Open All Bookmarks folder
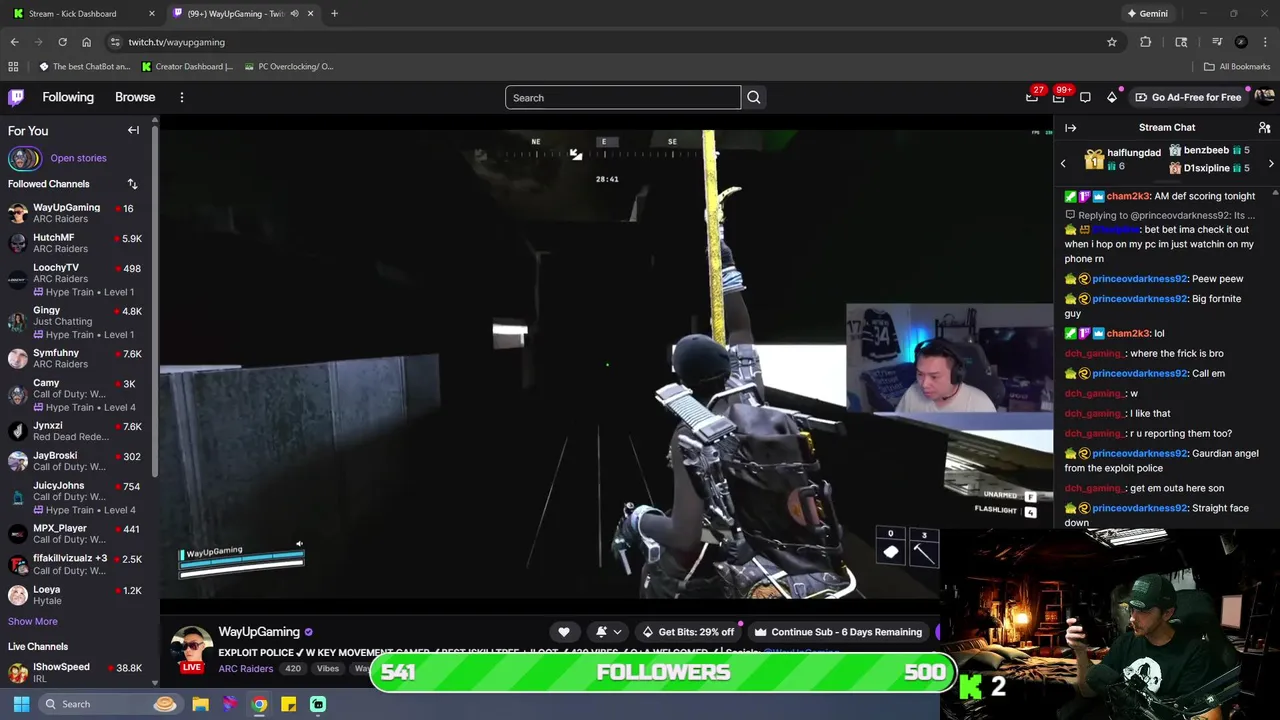The height and width of the screenshot is (720, 1280). 1237,66
